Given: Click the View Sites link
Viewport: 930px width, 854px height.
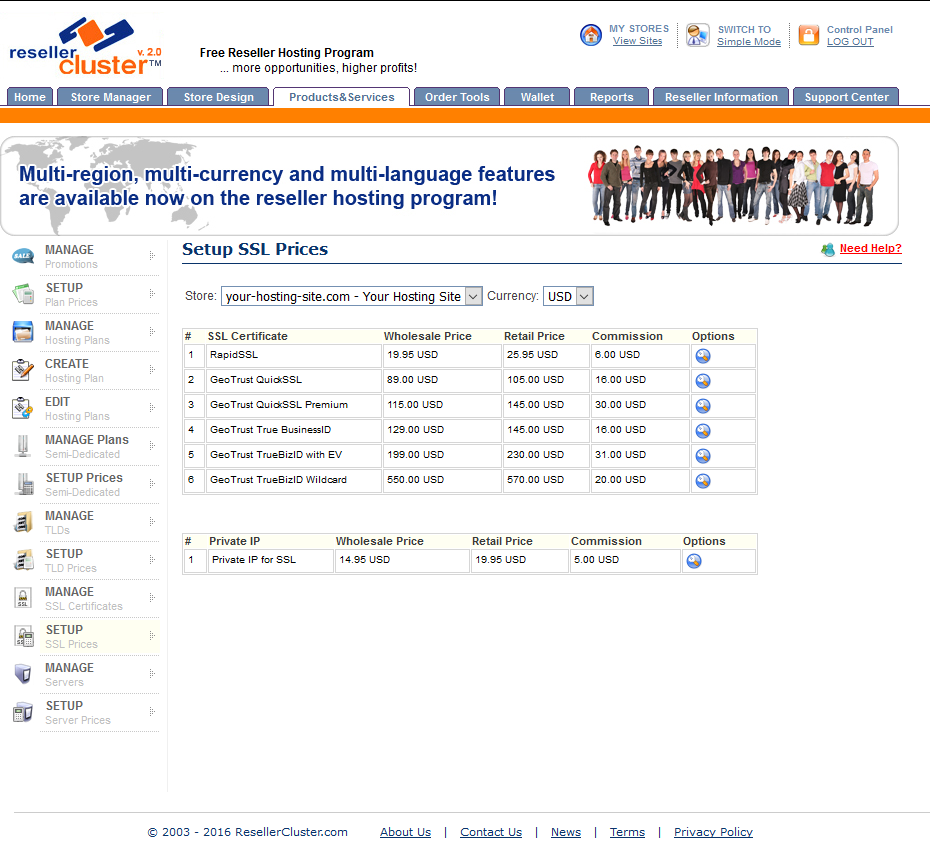Looking at the screenshot, I should pyautogui.click(x=638, y=41).
